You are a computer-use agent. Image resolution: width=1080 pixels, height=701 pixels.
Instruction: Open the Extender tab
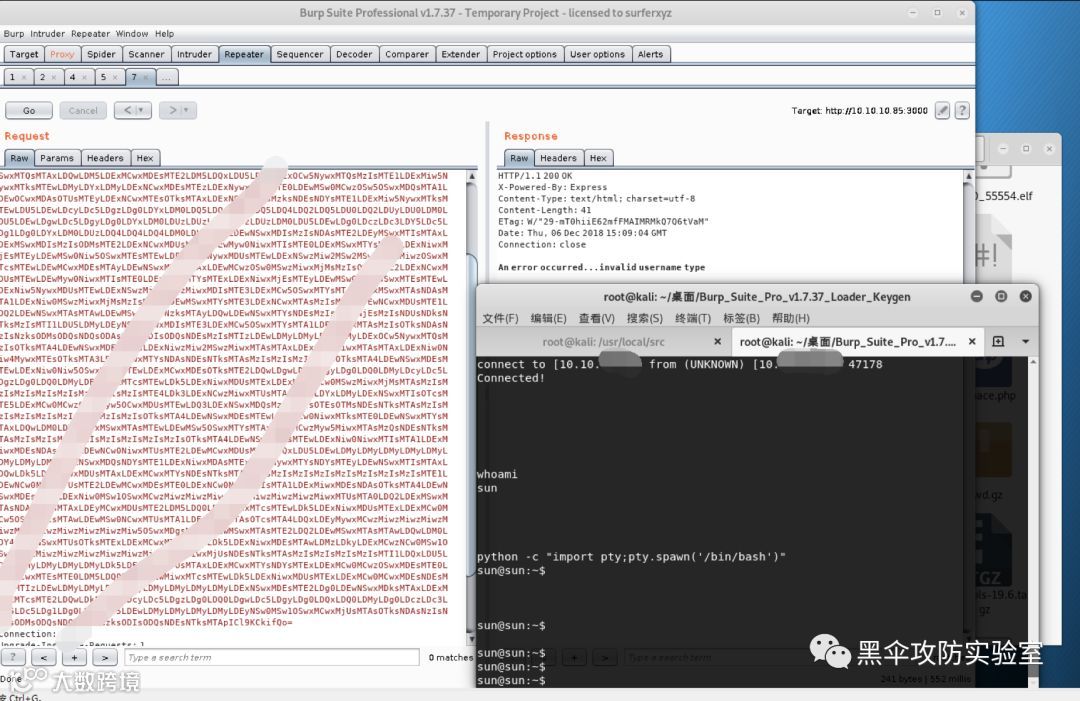(460, 54)
